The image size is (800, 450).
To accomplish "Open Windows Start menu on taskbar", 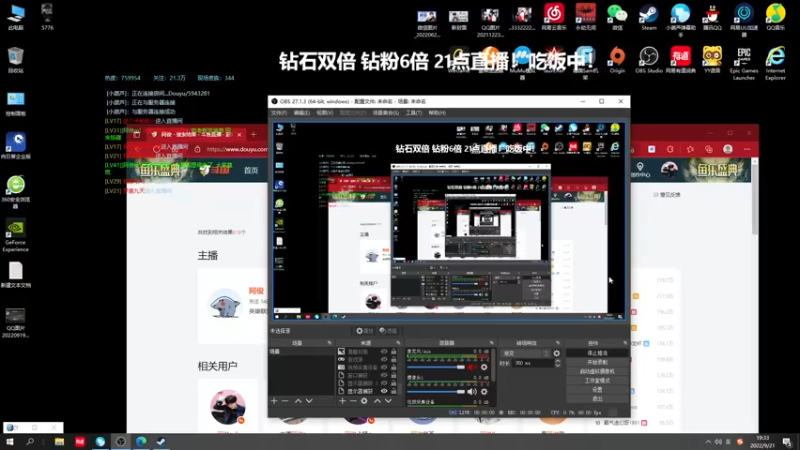I will point(10,442).
